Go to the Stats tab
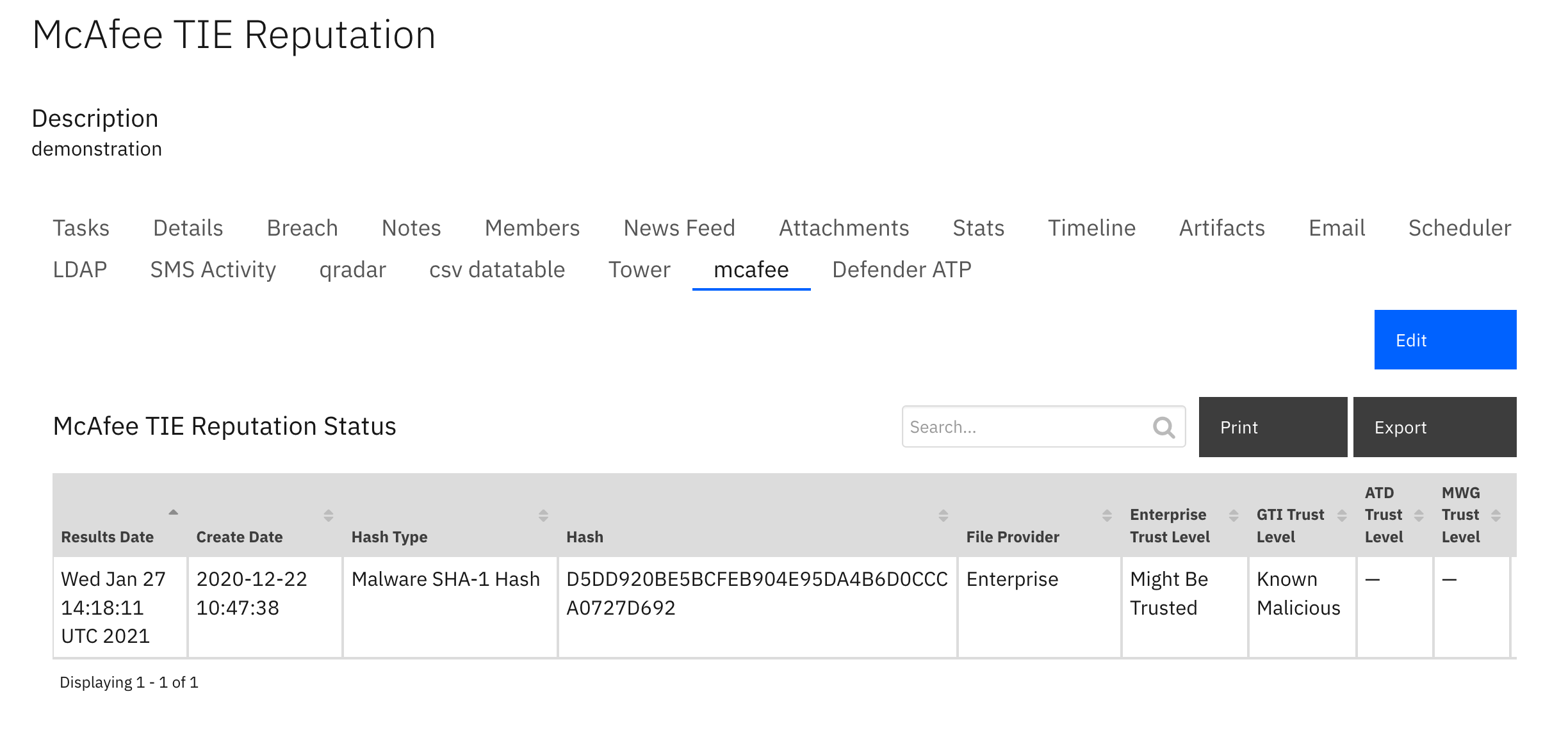Viewport: 1568px width, 744px height. click(x=978, y=228)
